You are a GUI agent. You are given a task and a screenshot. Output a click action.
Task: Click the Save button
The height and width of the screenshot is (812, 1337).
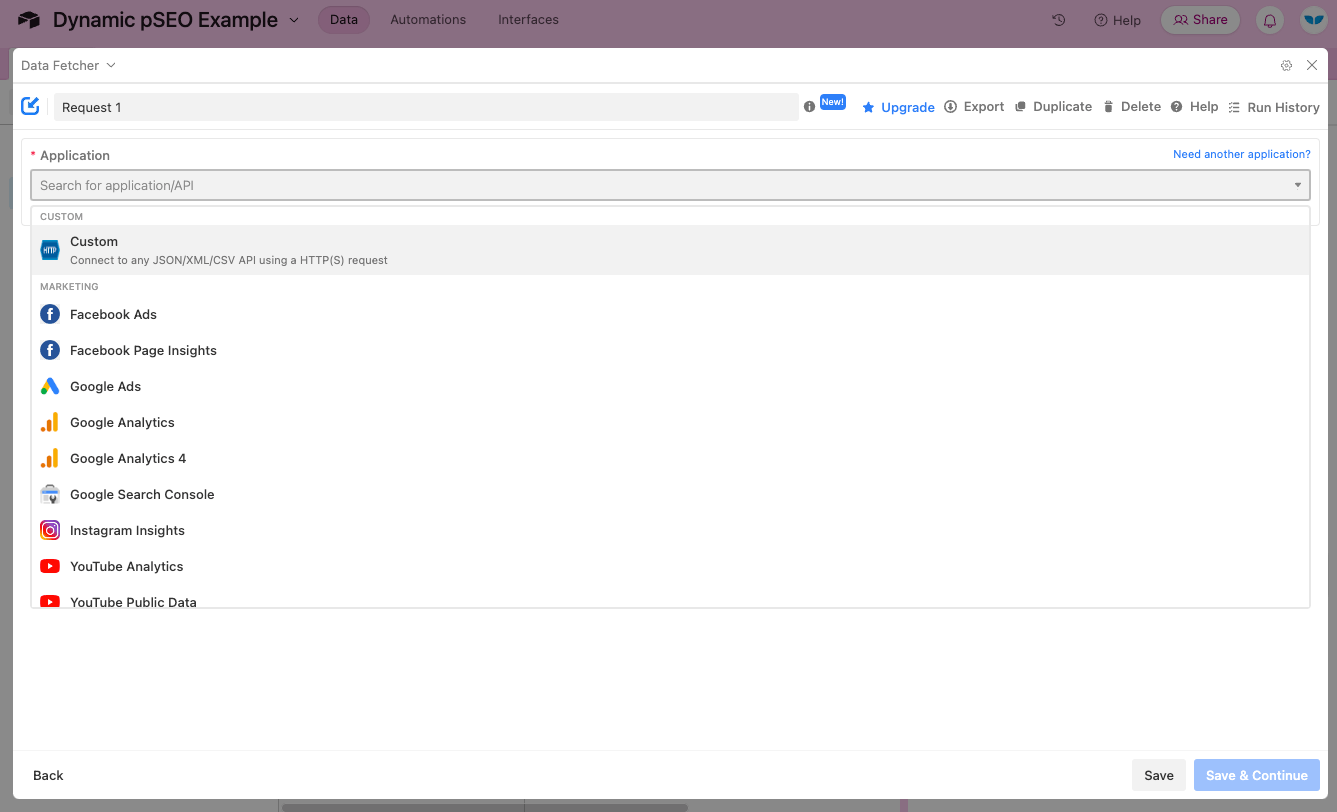[x=1159, y=775]
